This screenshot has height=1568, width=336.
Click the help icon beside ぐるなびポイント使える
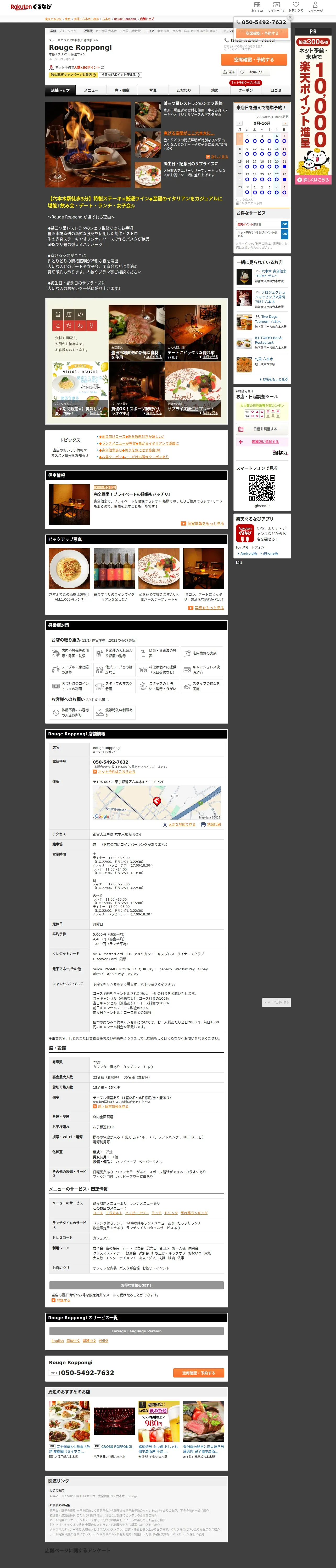point(139,75)
